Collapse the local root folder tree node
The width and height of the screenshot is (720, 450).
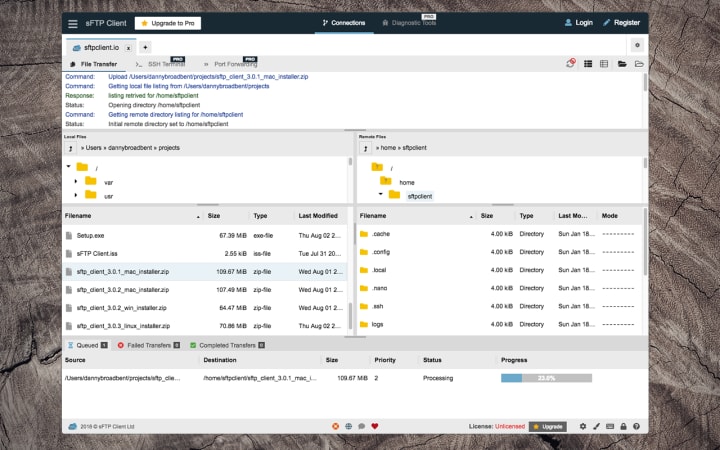(68, 167)
